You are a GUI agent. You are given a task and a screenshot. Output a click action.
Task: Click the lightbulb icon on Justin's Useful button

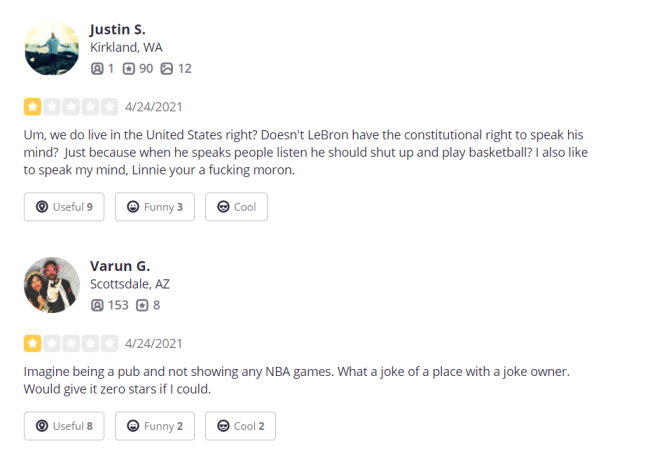[x=42, y=206]
